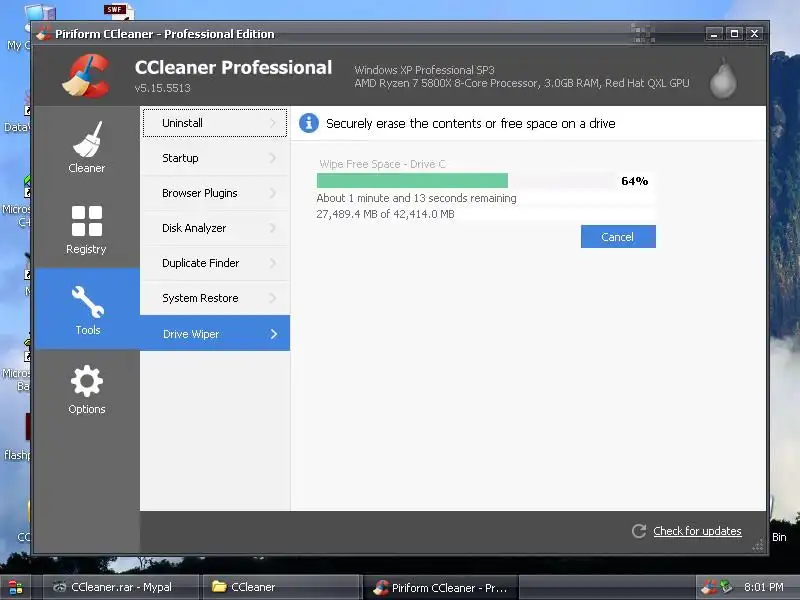
Task: Click the CCleaner logo in header
Action: (x=86, y=76)
